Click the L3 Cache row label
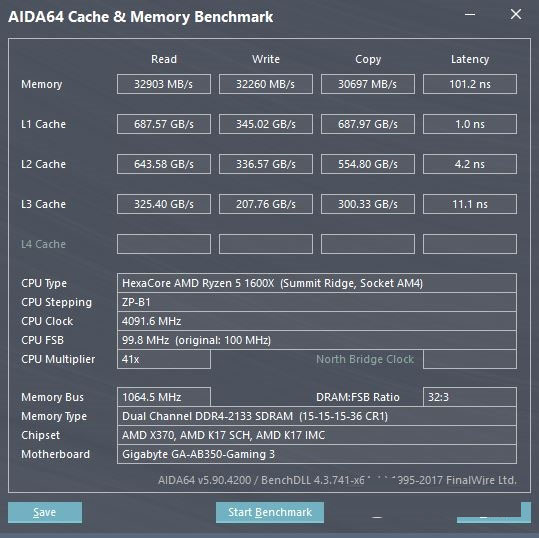This screenshot has width=539, height=538. tap(43, 204)
